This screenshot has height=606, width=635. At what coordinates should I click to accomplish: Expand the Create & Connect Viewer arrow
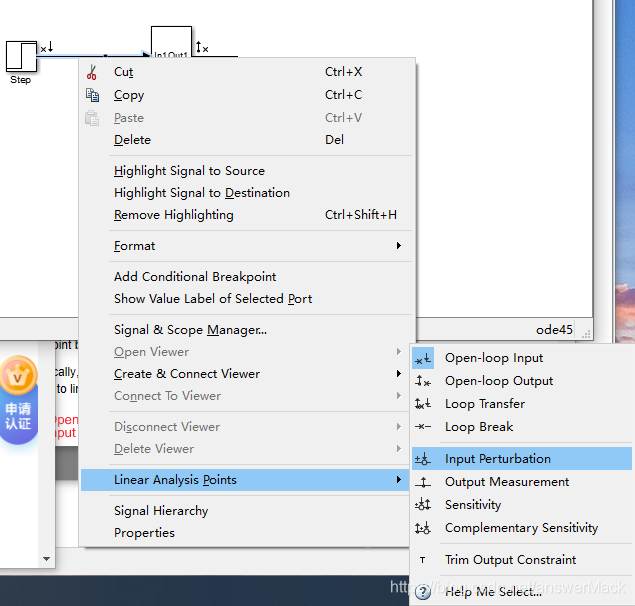399,374
